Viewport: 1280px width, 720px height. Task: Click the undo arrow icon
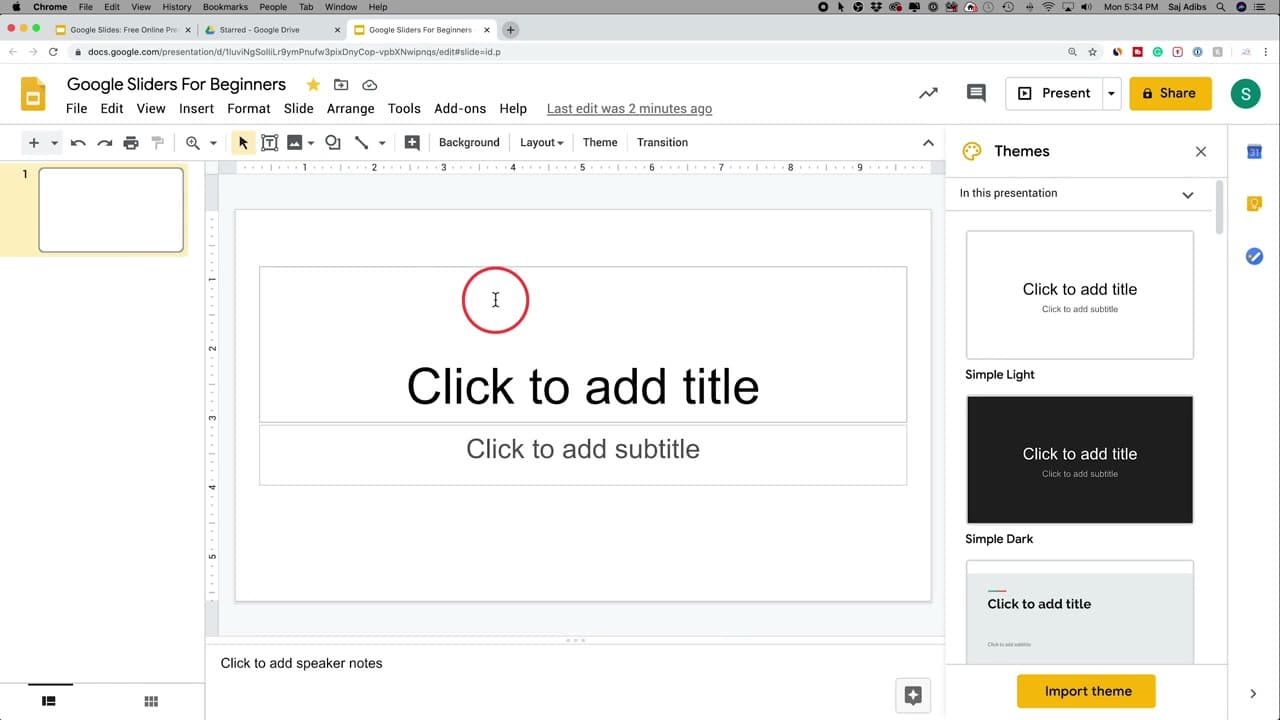tap(78, 143)
